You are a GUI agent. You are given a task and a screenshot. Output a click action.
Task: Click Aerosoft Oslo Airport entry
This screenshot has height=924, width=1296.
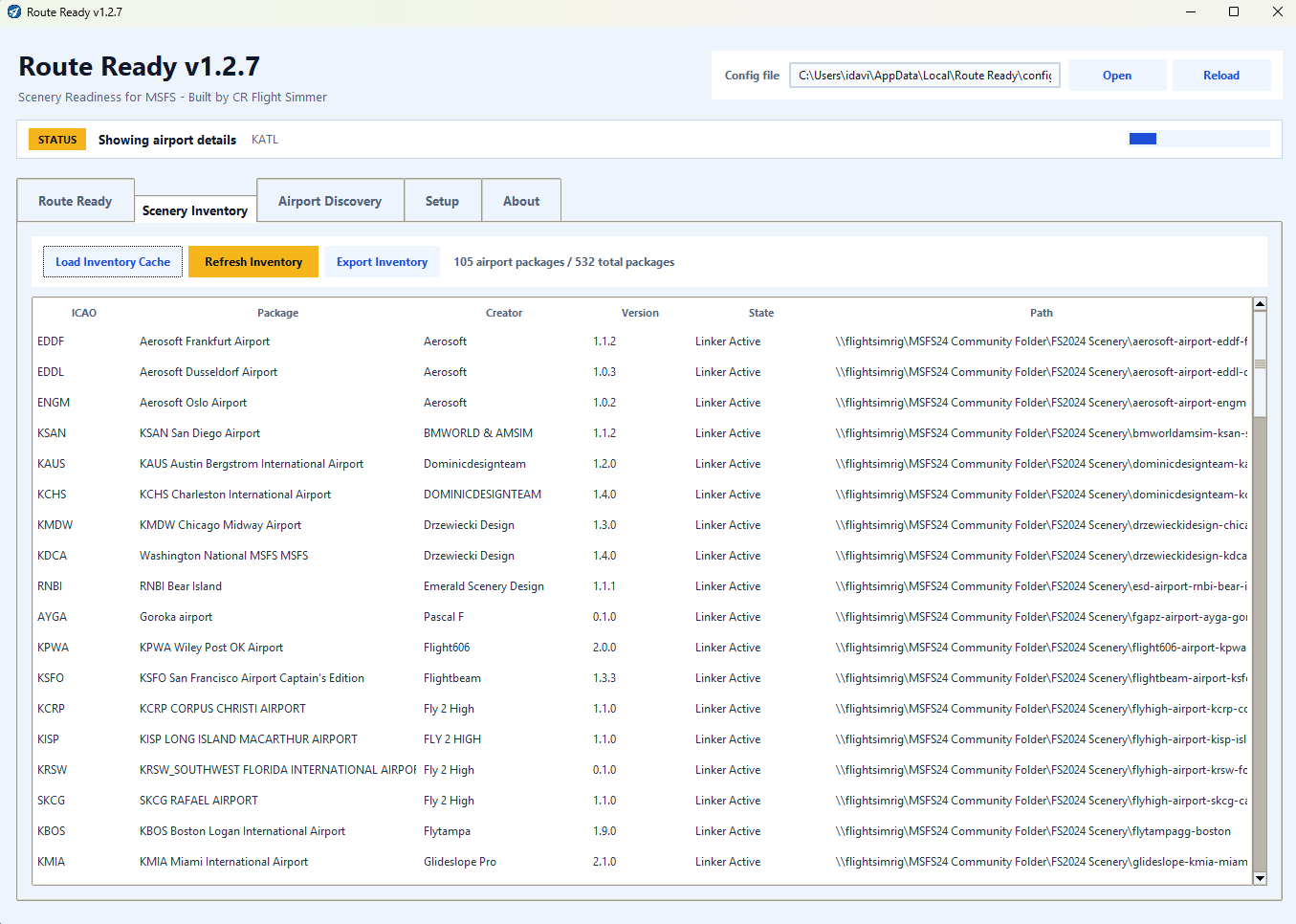[x=193, y=403]
